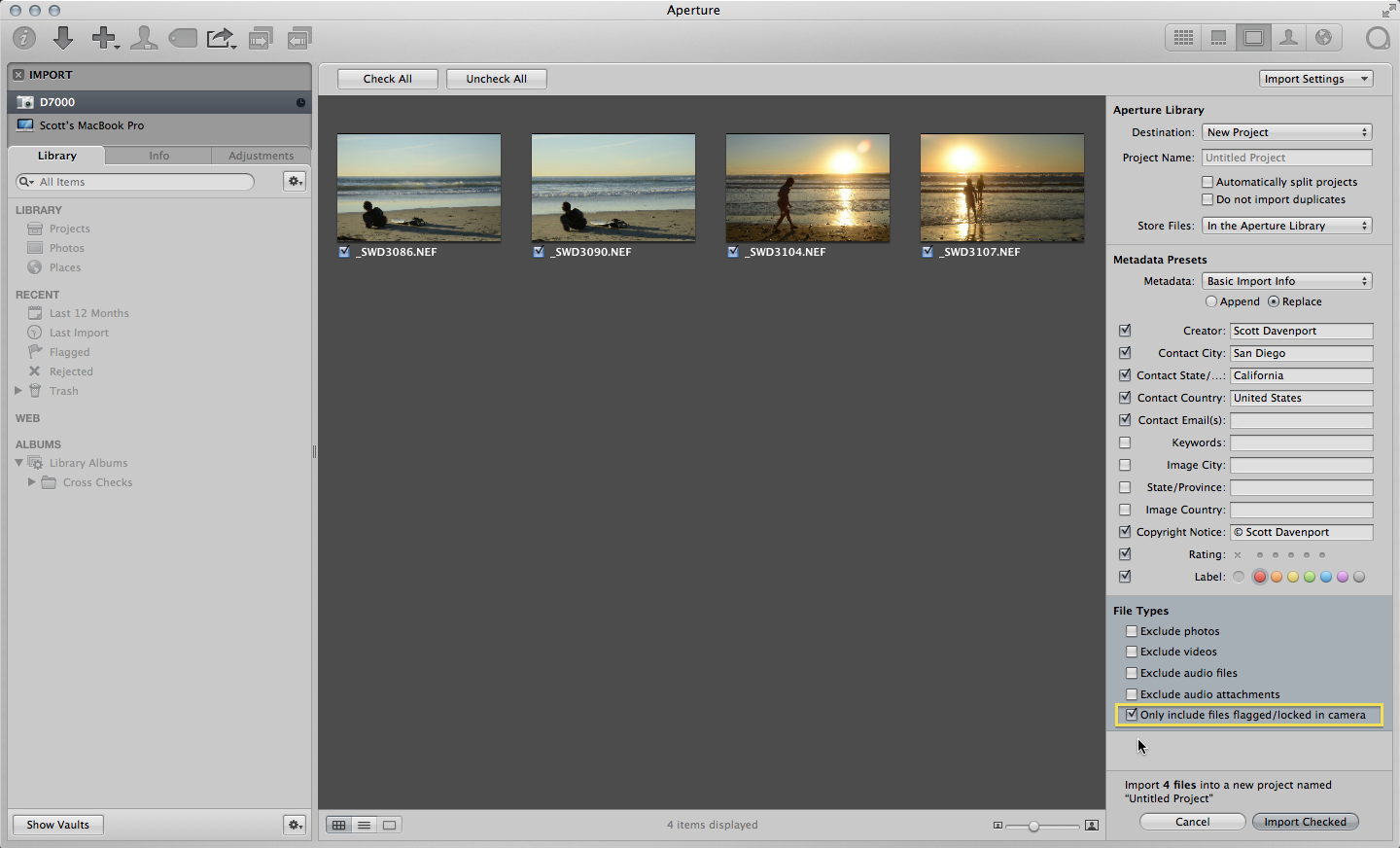This screenshot has height=848, width=1400.
Task: Close the Import panel with X icon
Action: (x=18, y=75)
